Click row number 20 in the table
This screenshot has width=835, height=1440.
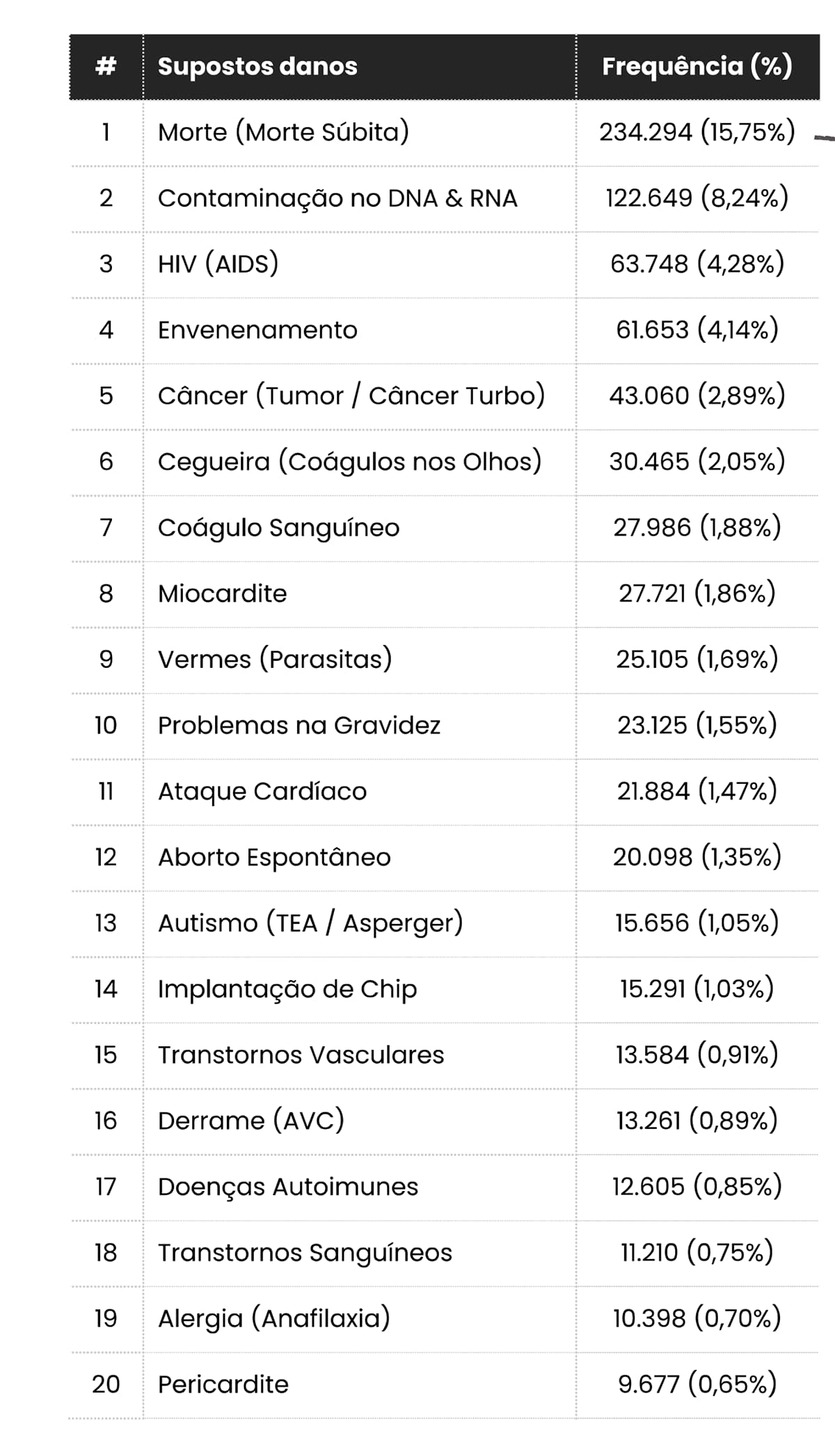click(x=106, y=1385)
